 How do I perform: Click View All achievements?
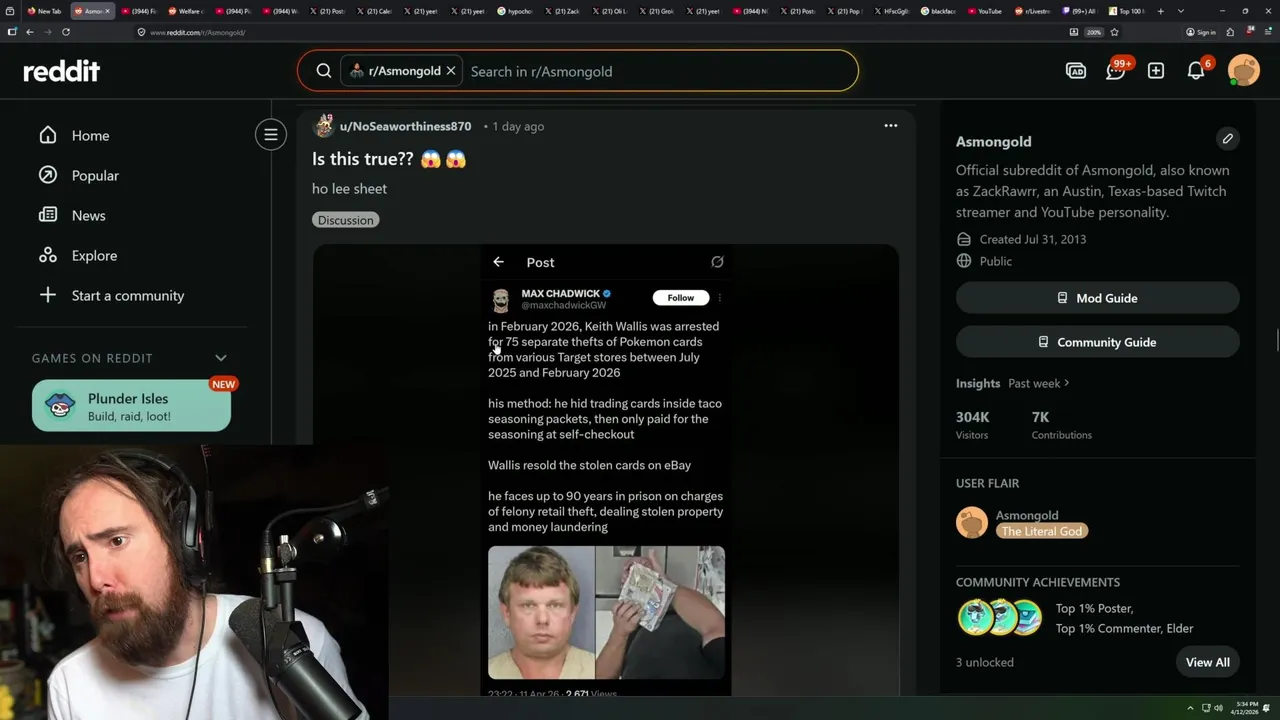click(1208, 662)
